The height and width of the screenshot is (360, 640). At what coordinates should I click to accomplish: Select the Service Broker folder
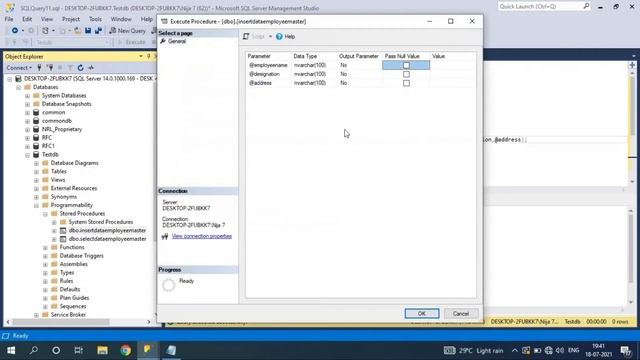tap(68, 315)
